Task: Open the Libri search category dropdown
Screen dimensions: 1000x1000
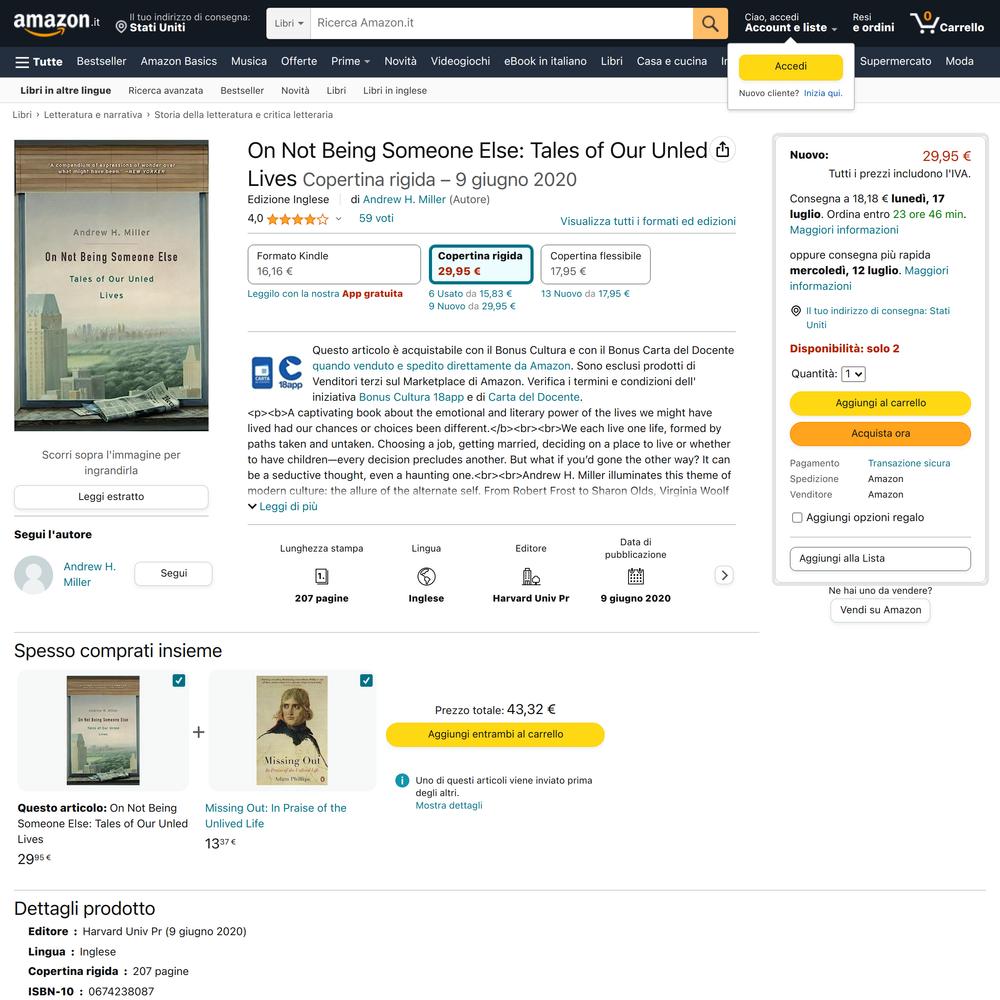Action: (x=289, y=23)
